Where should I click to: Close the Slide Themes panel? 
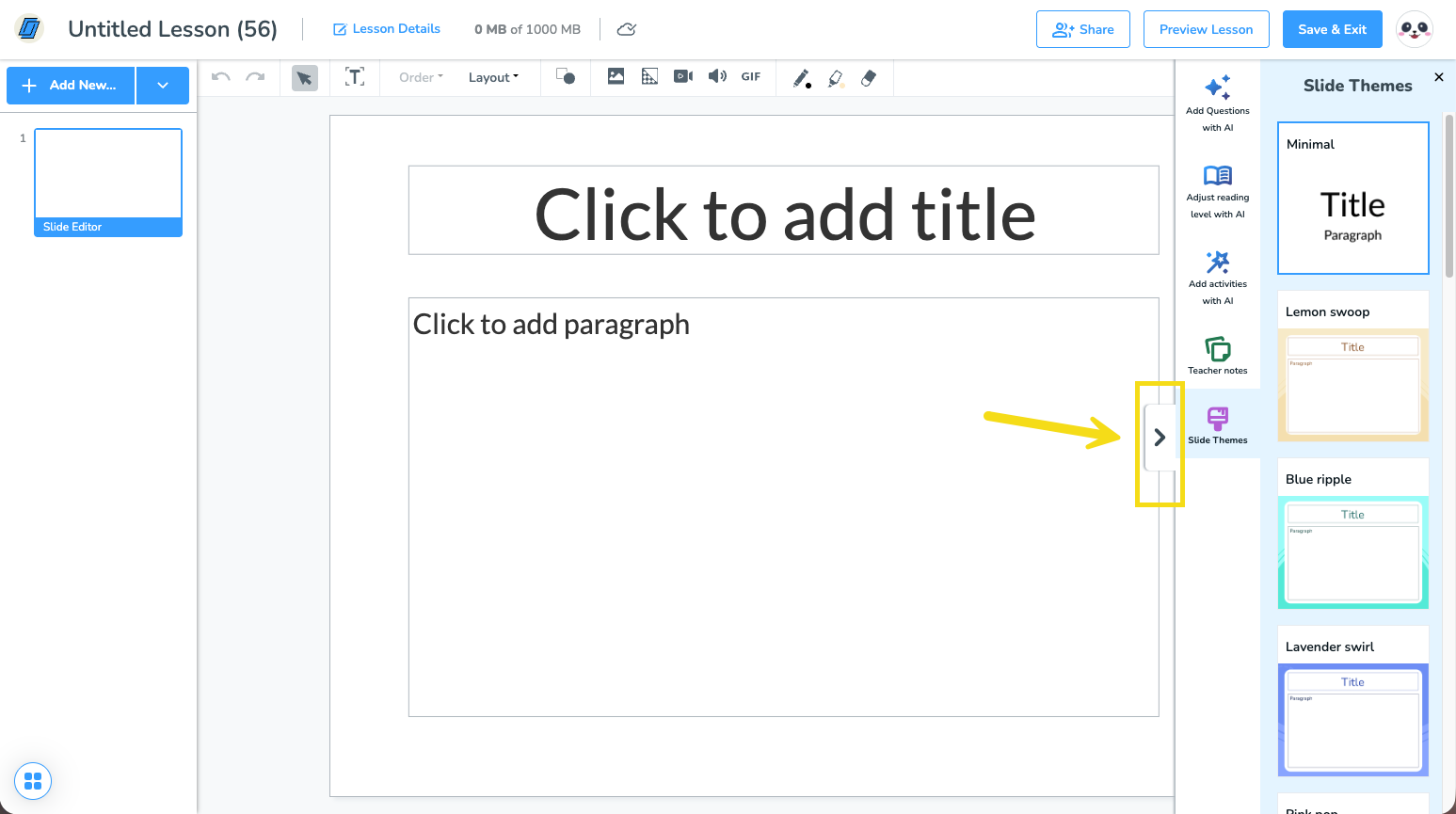pyautogui.click(x=1438, y=77)
